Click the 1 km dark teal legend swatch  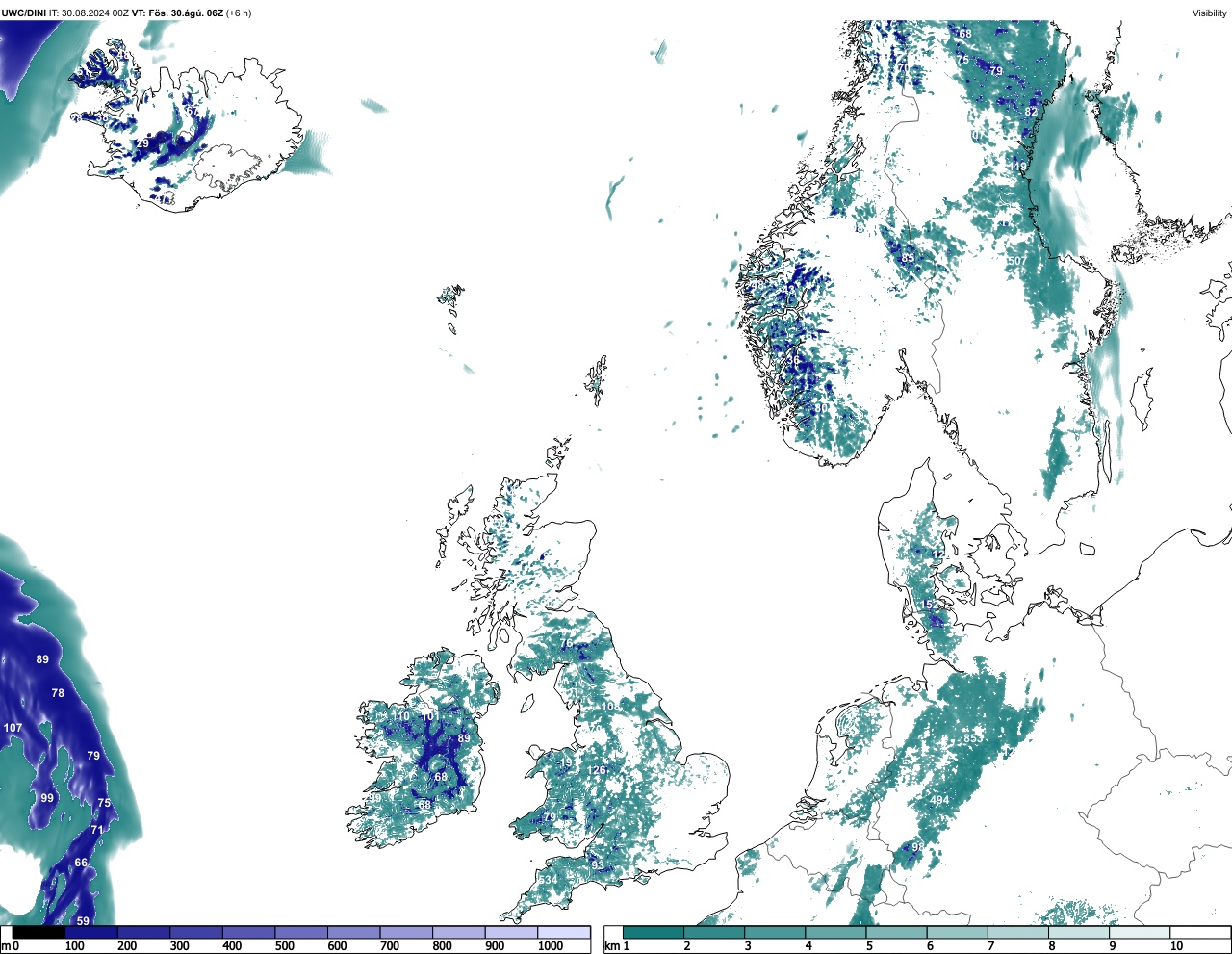(654, 932)
